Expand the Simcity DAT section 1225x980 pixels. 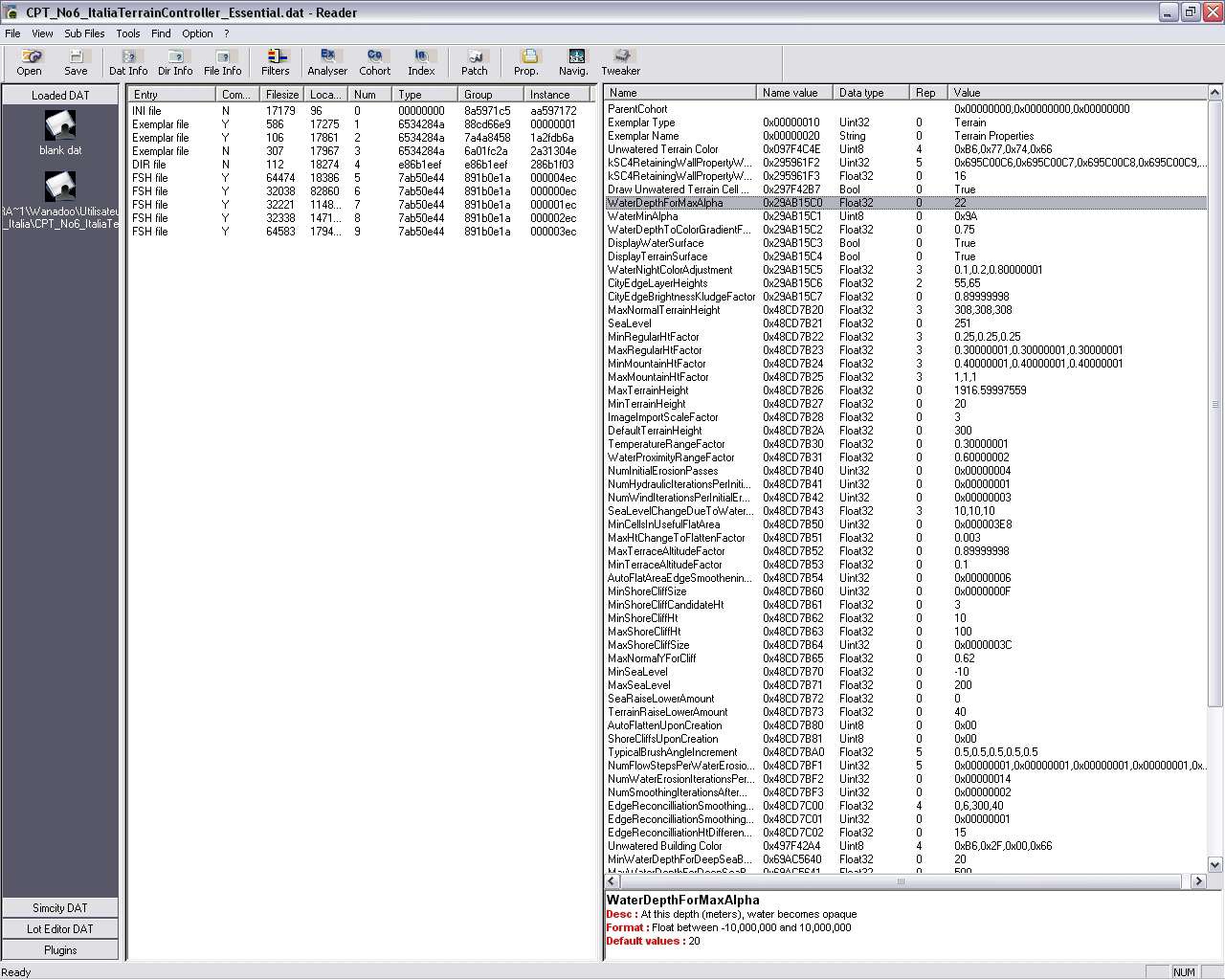tap(60, 907)
